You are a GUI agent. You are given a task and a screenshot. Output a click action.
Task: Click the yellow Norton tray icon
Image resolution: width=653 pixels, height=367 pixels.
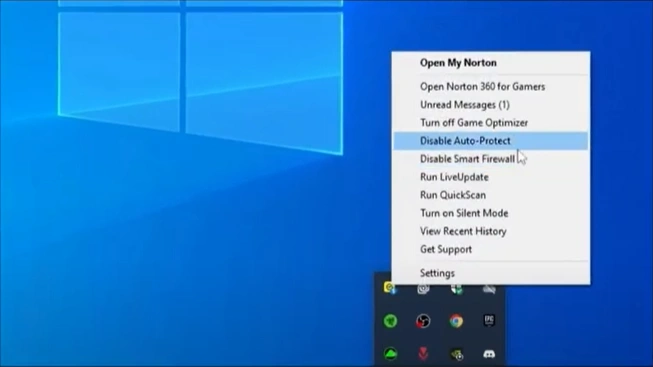tap(390, 287)
